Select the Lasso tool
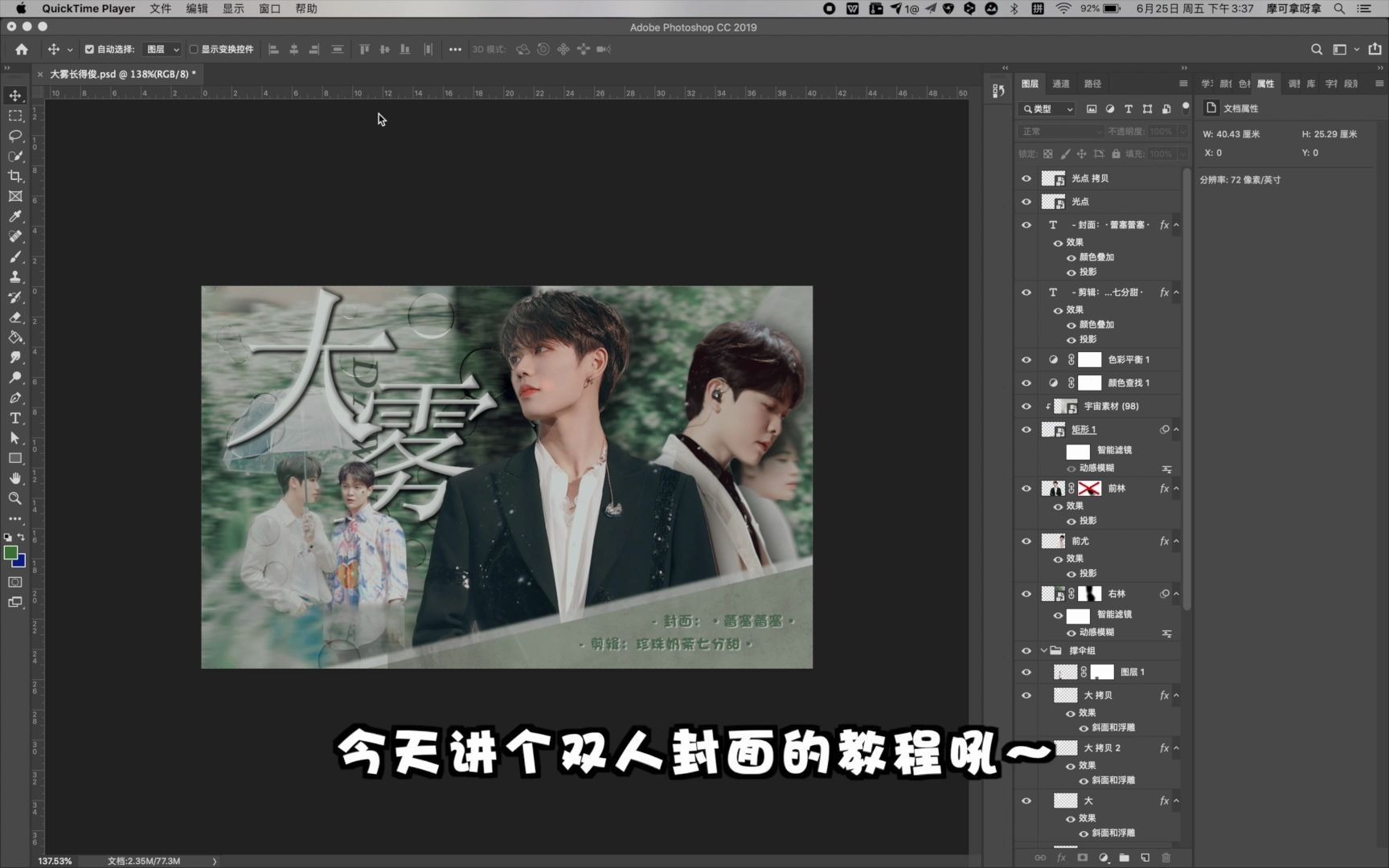This screenshot has width=1389, height=868. (x=15, y=136)
